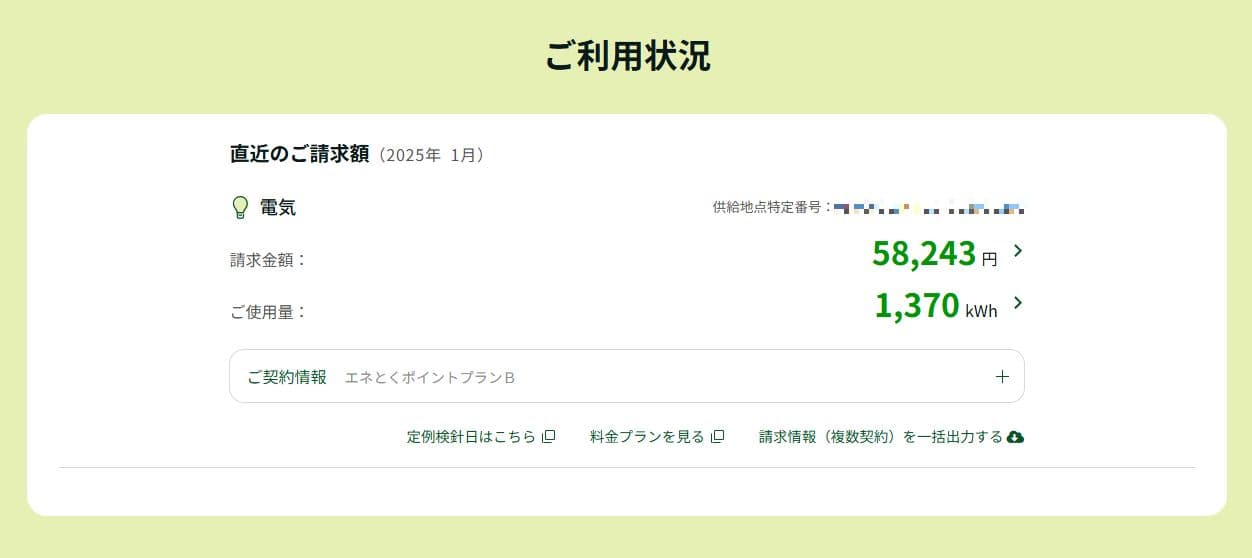Open billing details via chevron beside 58,243 円
Viewport: 1252px width, 558px height.
click(x=1018, y=251)
